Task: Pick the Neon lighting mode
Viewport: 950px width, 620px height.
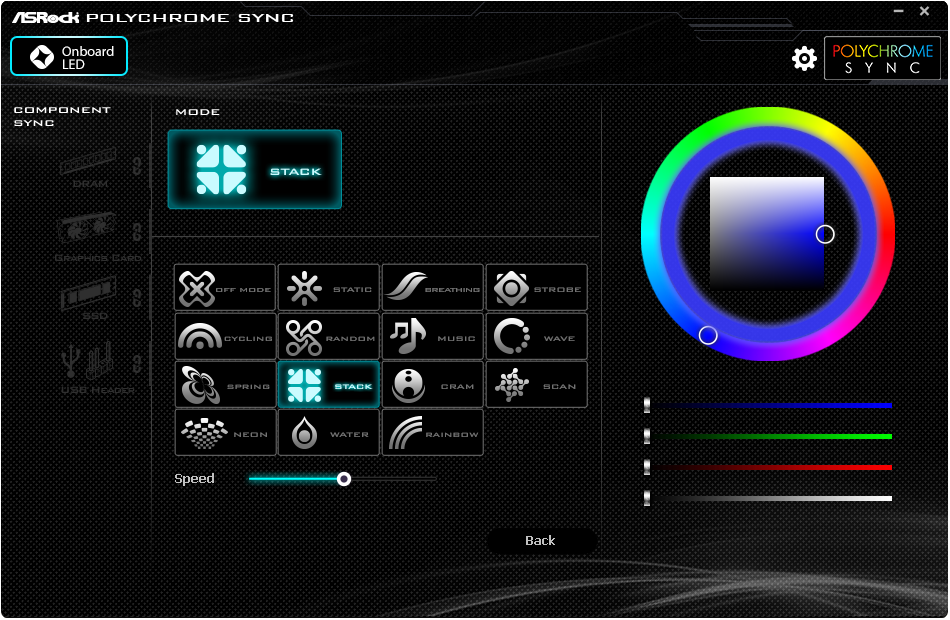Action: (225, 433)
